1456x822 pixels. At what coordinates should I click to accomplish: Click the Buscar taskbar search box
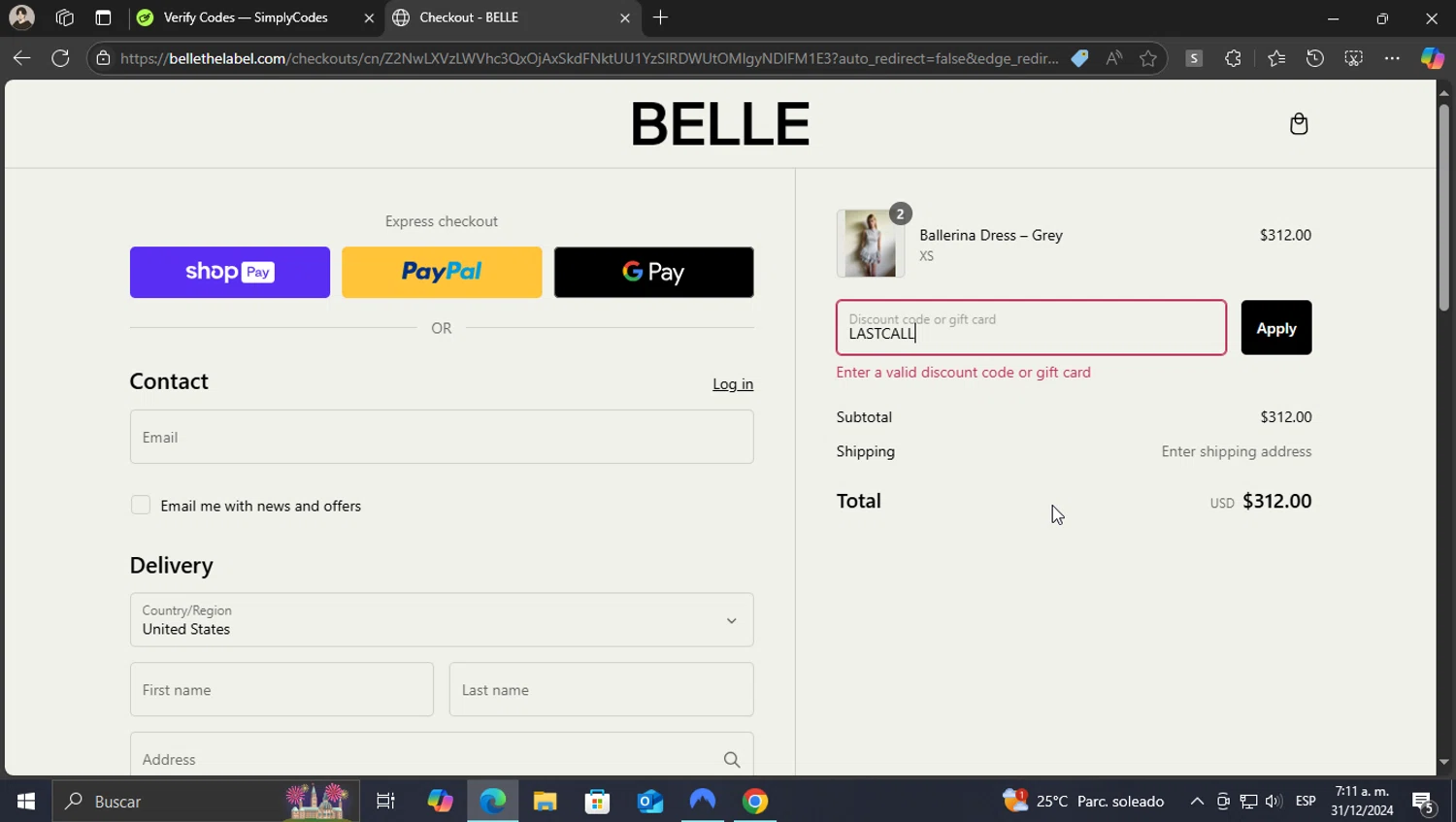tap(205, 801)
